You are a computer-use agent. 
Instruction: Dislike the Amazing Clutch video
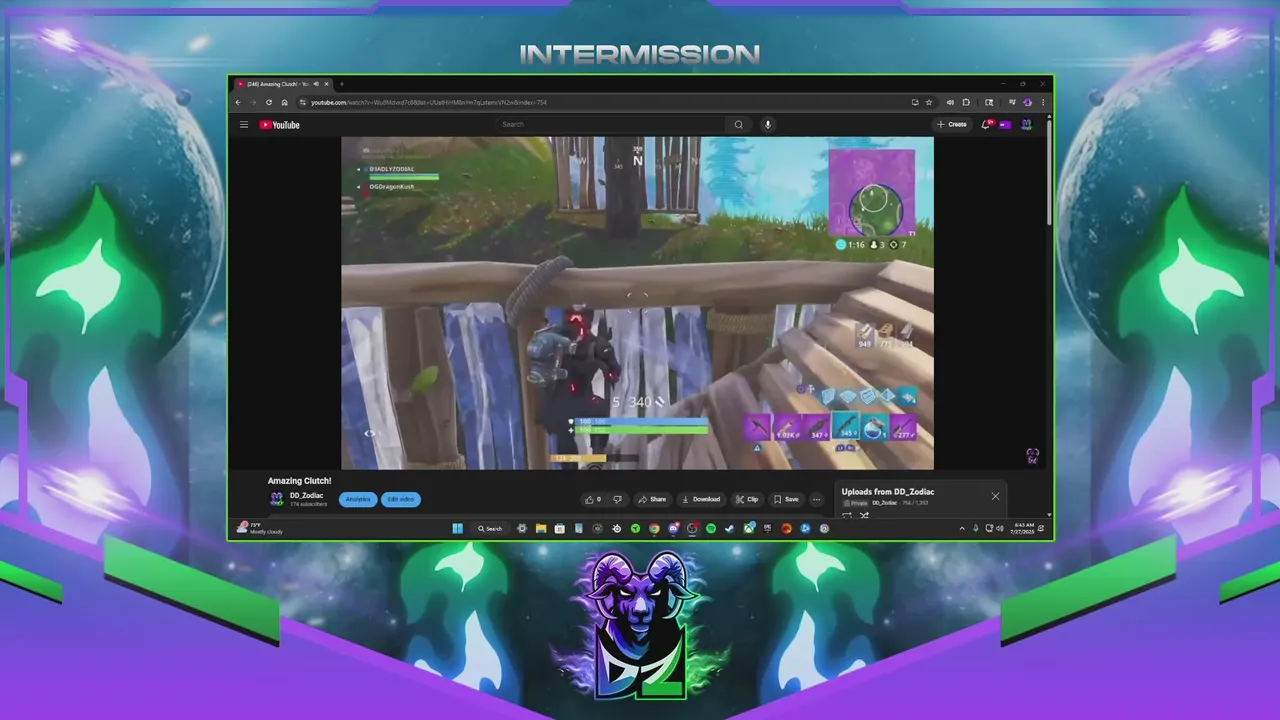[x=617, y=499]
